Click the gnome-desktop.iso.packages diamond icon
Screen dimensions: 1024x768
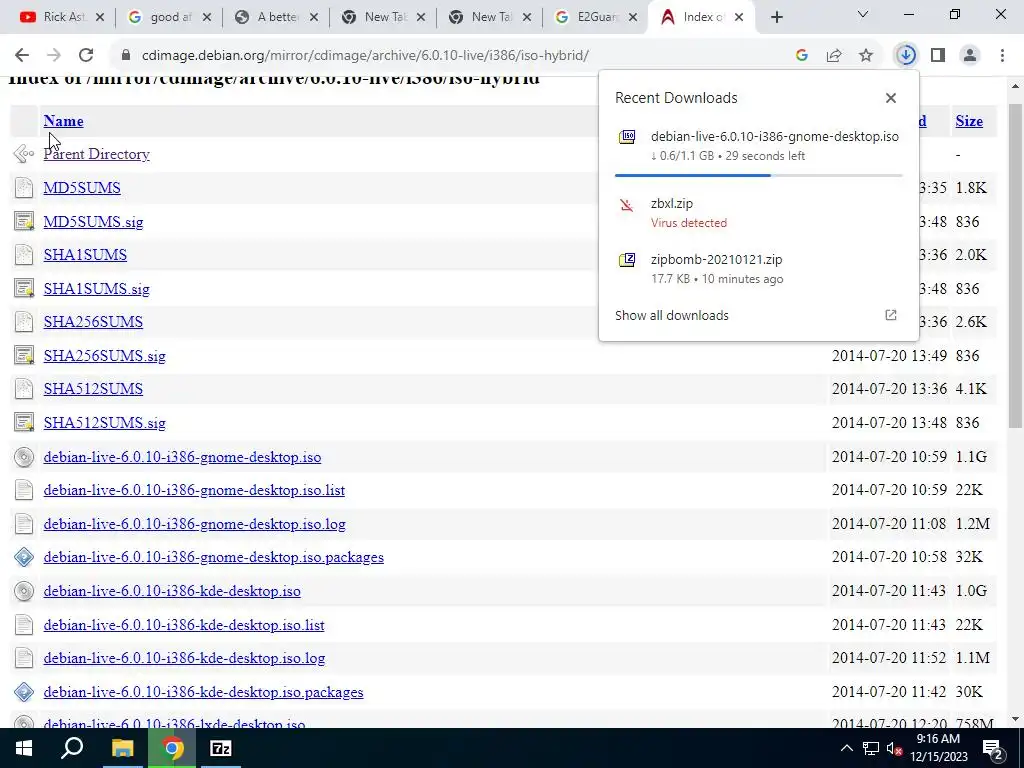click(24, 557)
